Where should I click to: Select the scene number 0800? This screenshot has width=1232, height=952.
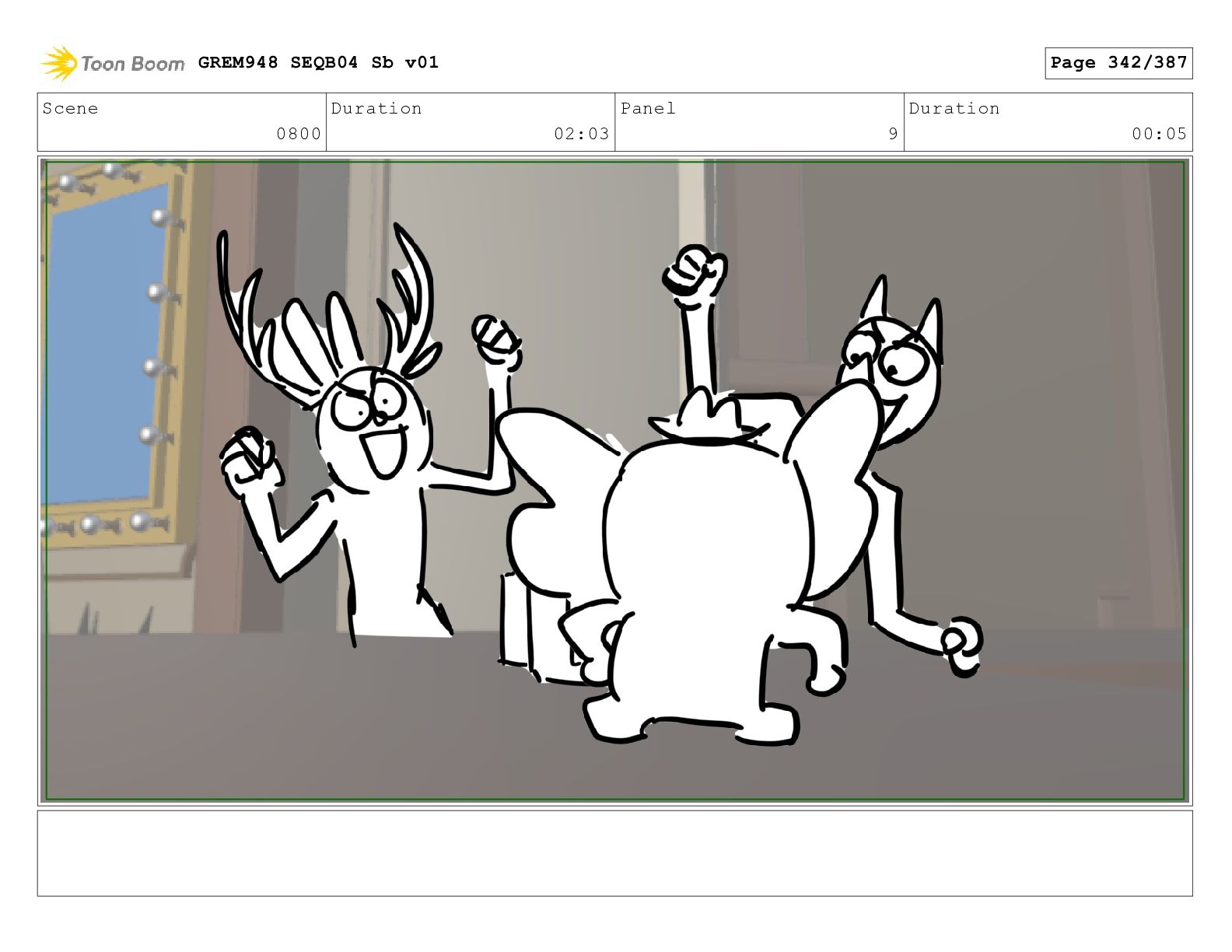pos(299,134)
